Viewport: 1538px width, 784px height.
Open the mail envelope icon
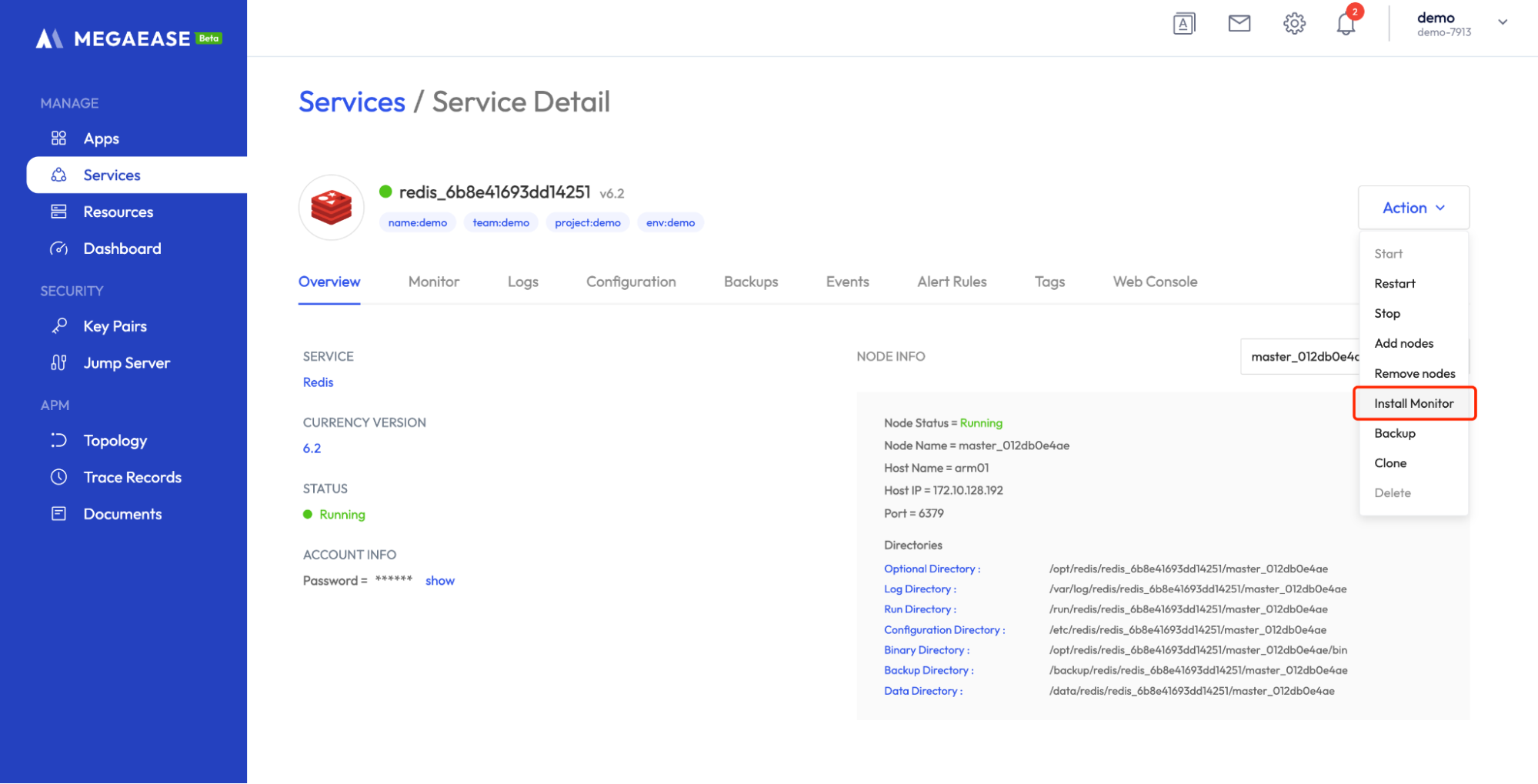[x=1239, y=24]
